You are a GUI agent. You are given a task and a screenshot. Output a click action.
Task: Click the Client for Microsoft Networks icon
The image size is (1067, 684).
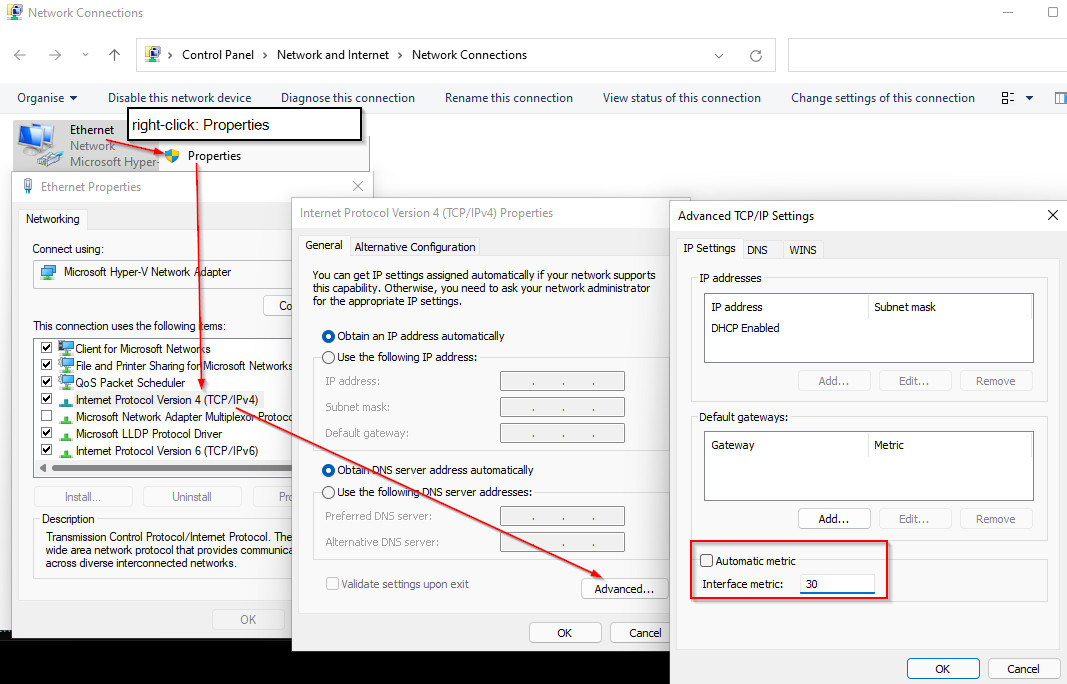(66, 349)
